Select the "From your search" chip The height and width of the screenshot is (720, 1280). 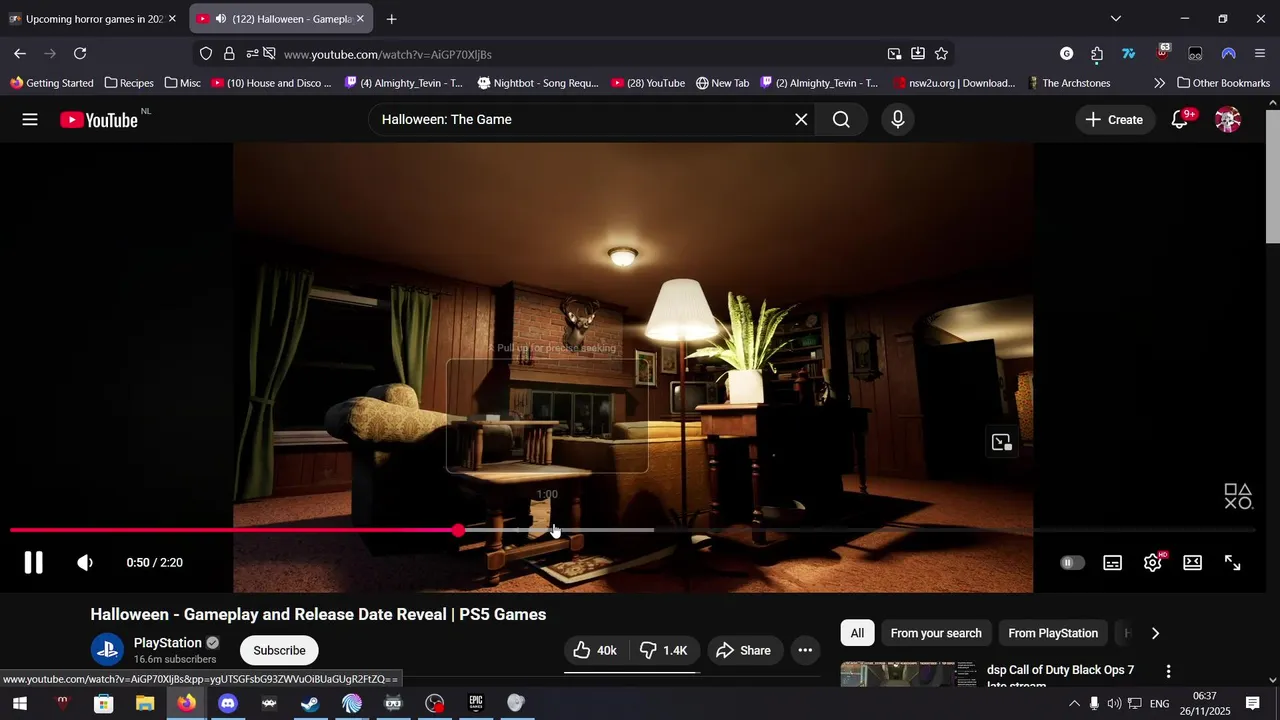point(936,633)
